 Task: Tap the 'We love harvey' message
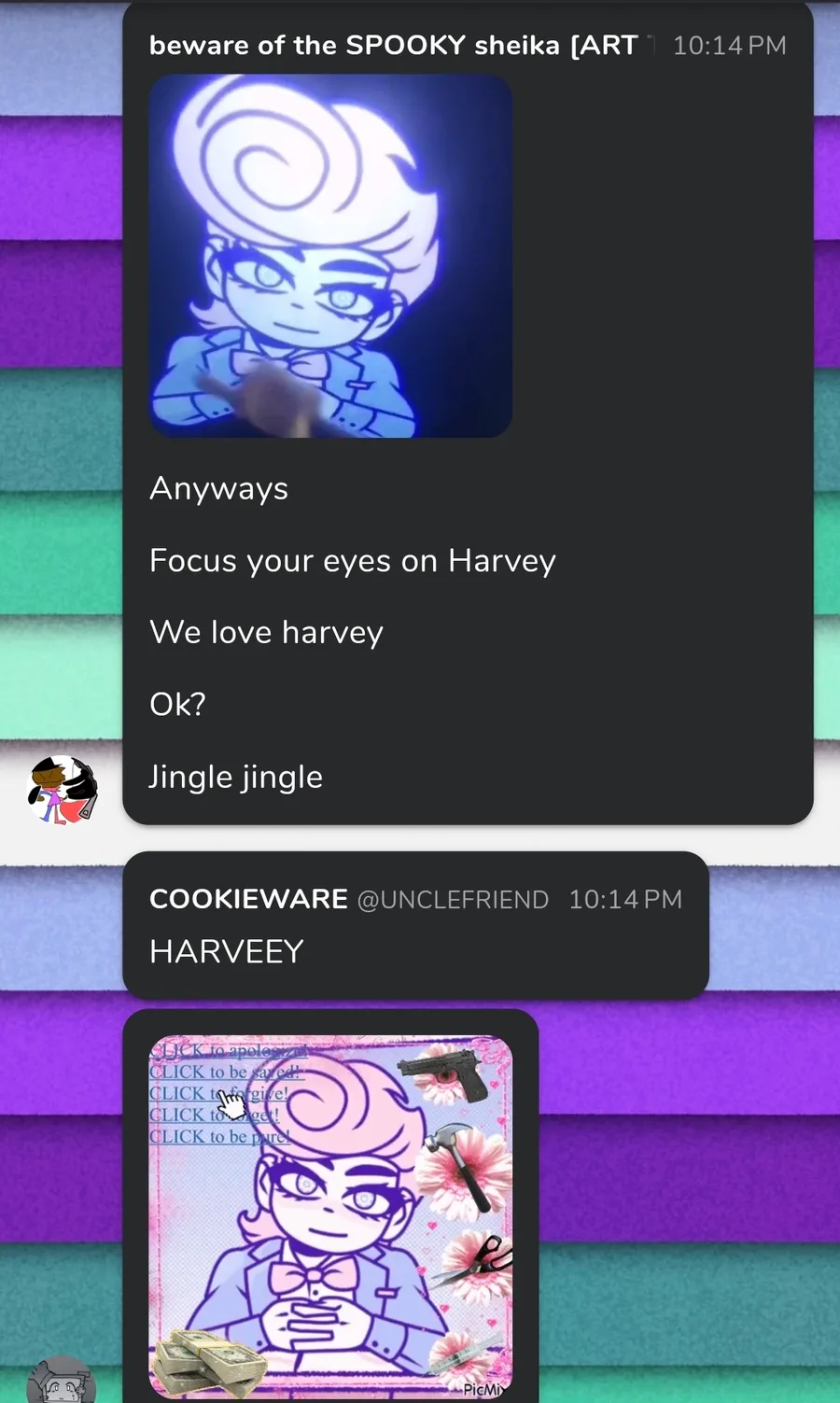click(x=266, y=632)
